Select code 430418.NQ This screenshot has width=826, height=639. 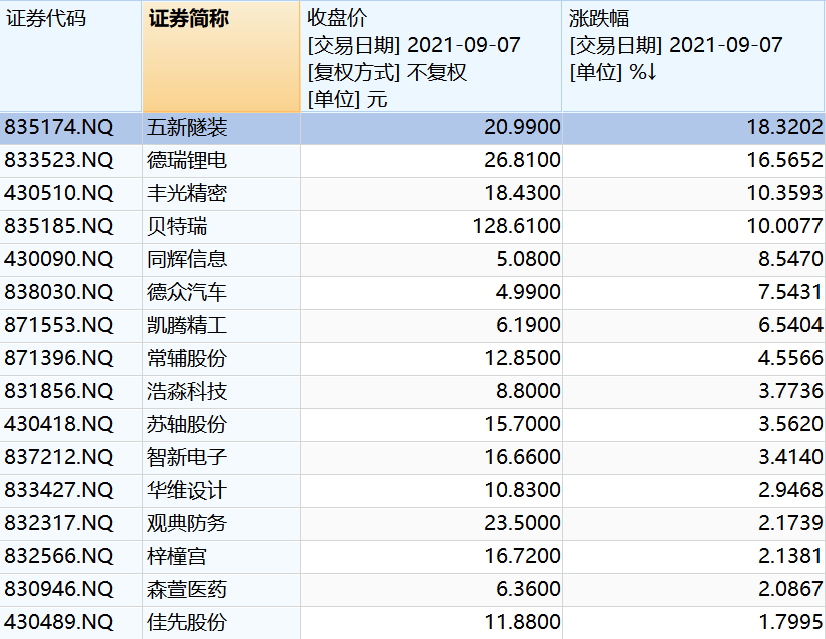pyautogui.click(x=58, y=424)
